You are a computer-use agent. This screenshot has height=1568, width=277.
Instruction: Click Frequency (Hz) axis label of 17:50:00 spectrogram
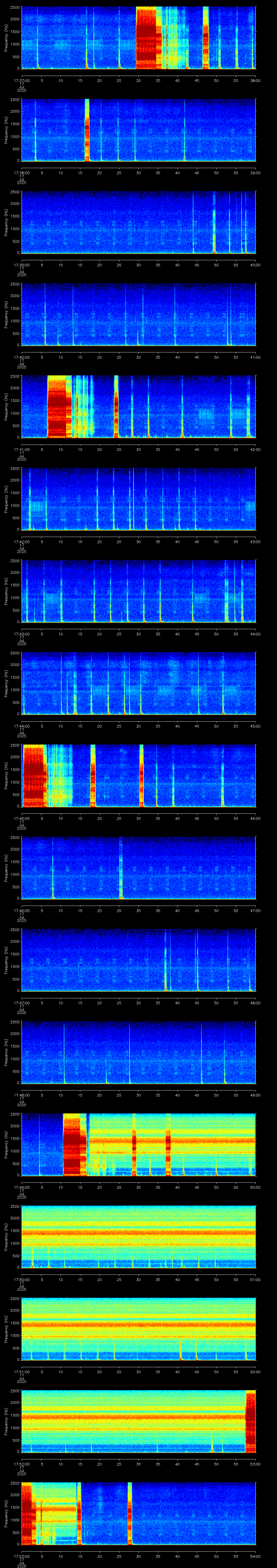[x=6, y=1237]
